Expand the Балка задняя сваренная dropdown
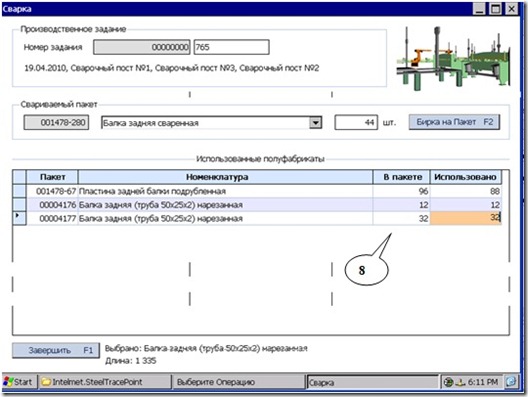The image size is (528, 397). 315,123
